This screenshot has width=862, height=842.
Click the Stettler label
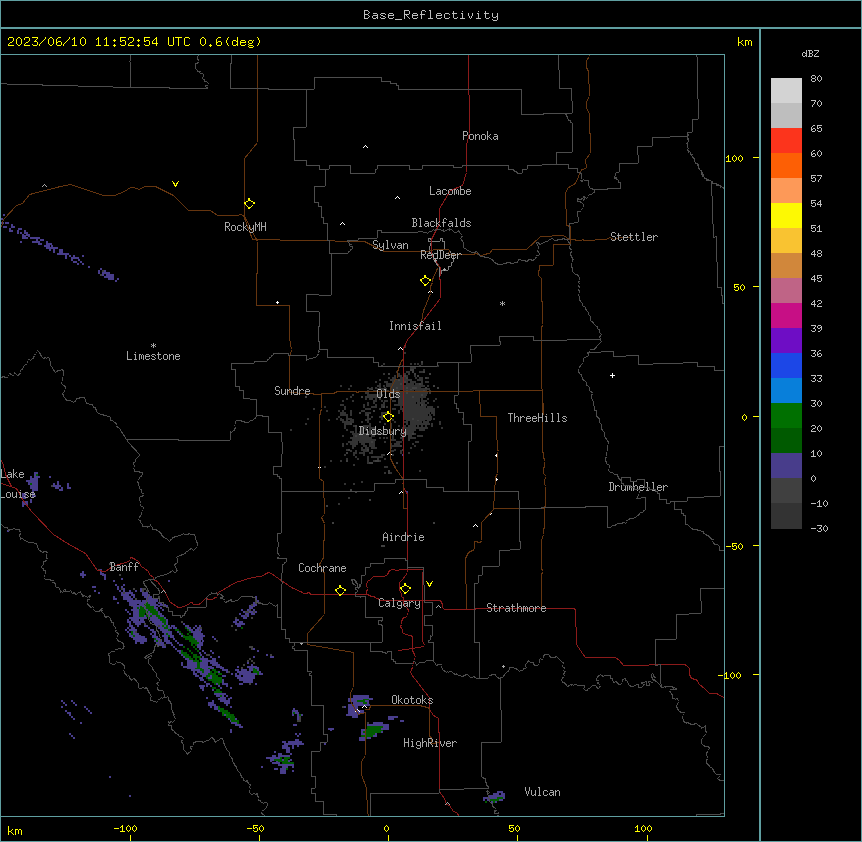[x=634, y=237]
